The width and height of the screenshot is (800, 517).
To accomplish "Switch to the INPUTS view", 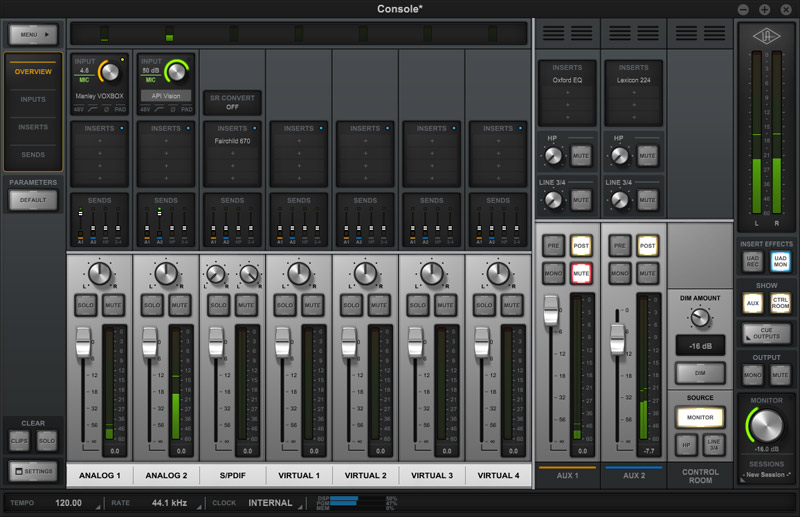I will tap(33, 99).
